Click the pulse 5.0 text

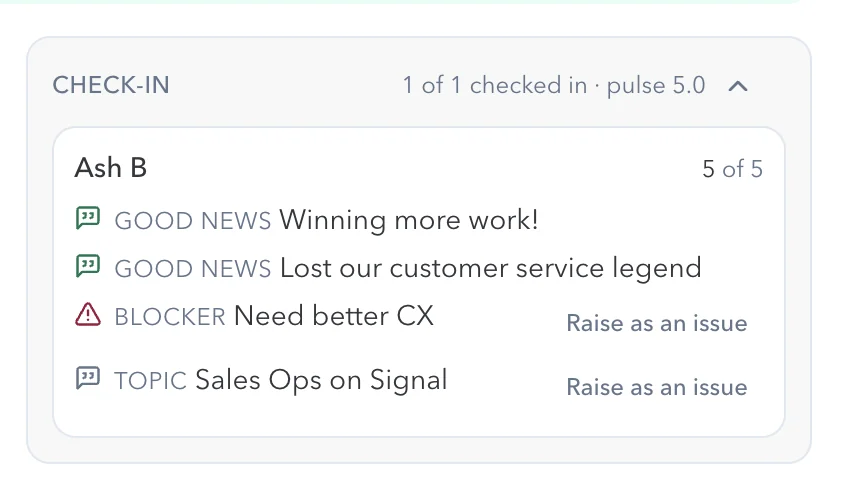coord(656,86)
